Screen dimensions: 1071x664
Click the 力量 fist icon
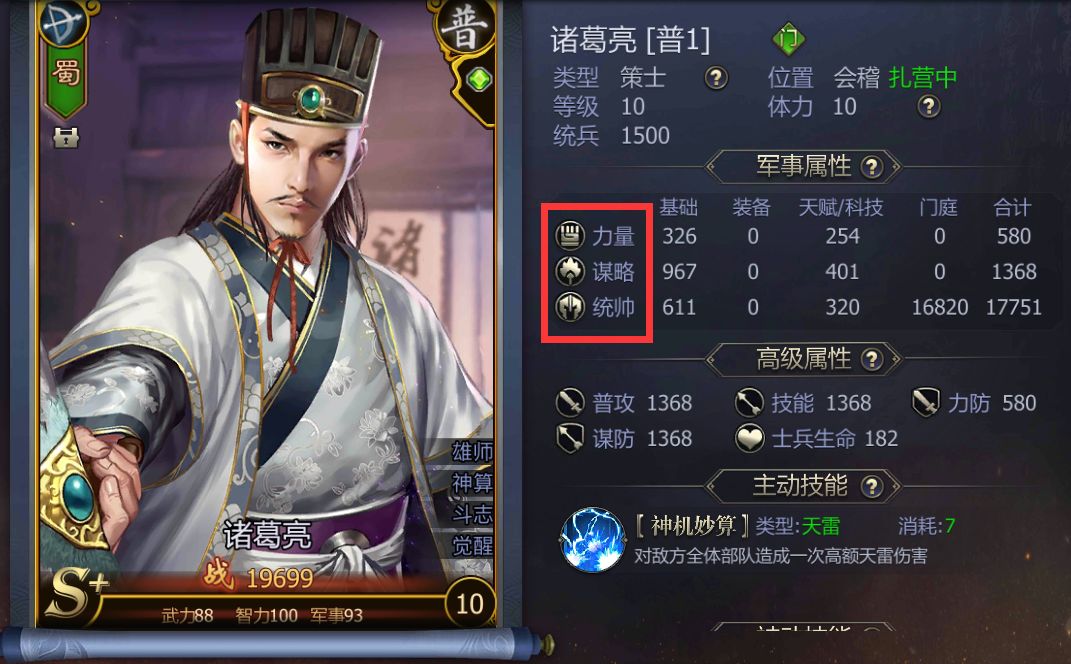click(569, 236)
